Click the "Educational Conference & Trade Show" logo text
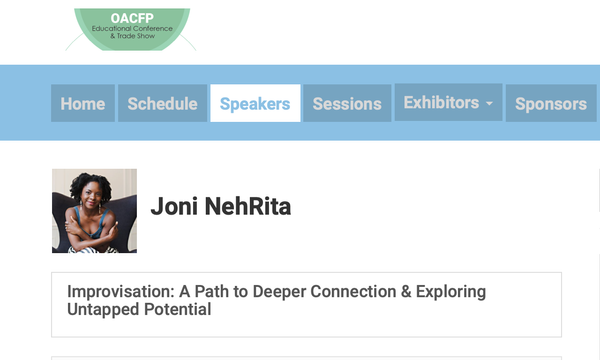 [132, 32]
